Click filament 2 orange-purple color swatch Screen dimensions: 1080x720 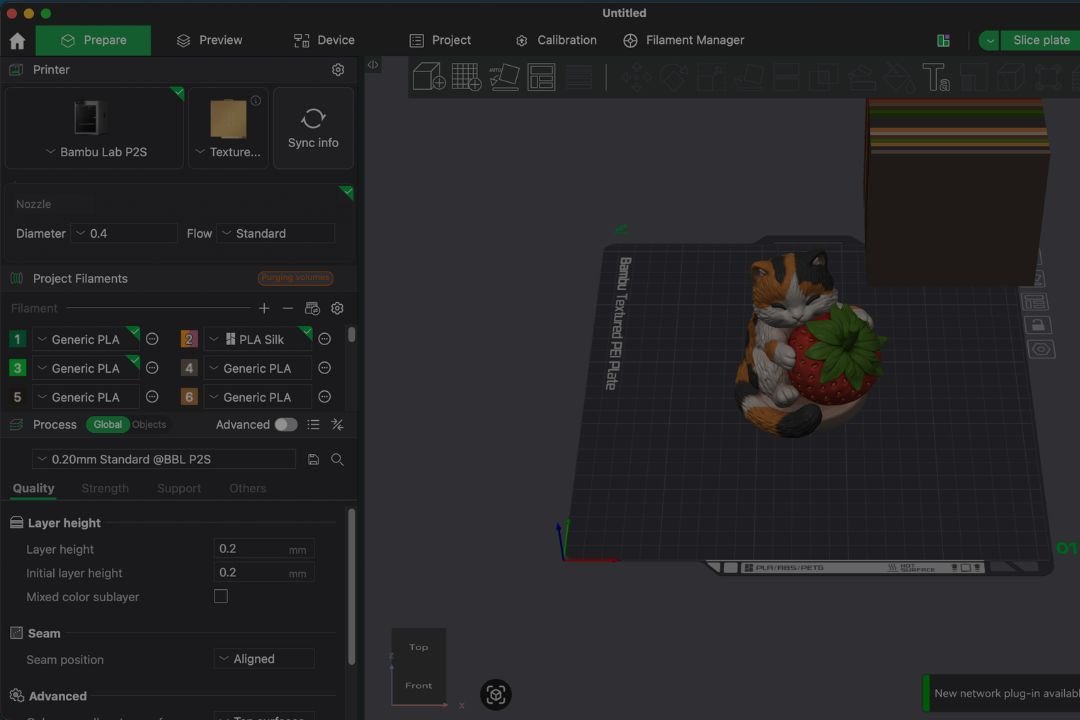[x=189, y=339]
